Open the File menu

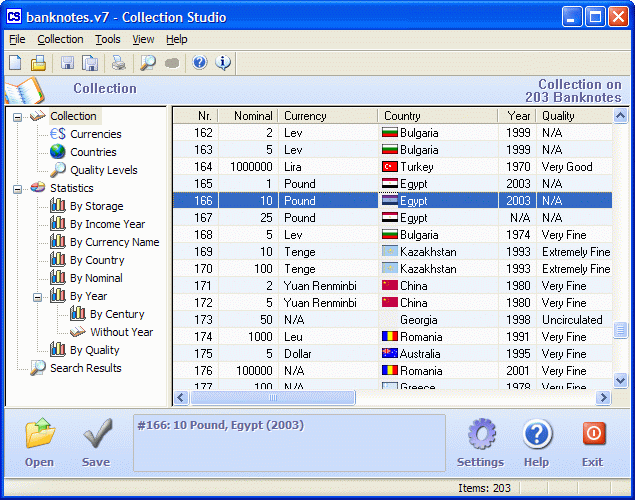(x=17, y=39)
